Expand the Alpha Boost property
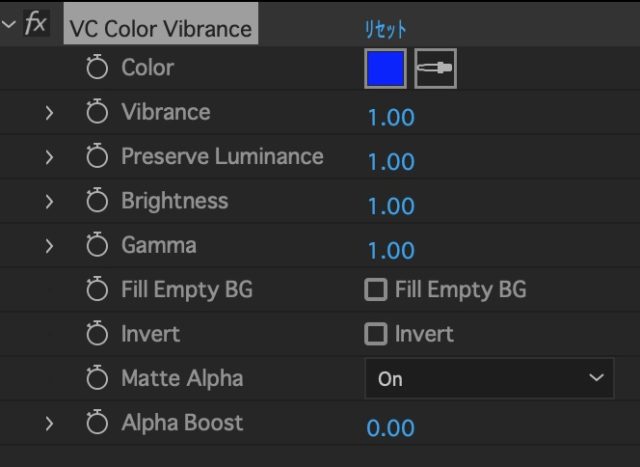The height and width of the screenshot is (467, 640). [x=49, y=424]
